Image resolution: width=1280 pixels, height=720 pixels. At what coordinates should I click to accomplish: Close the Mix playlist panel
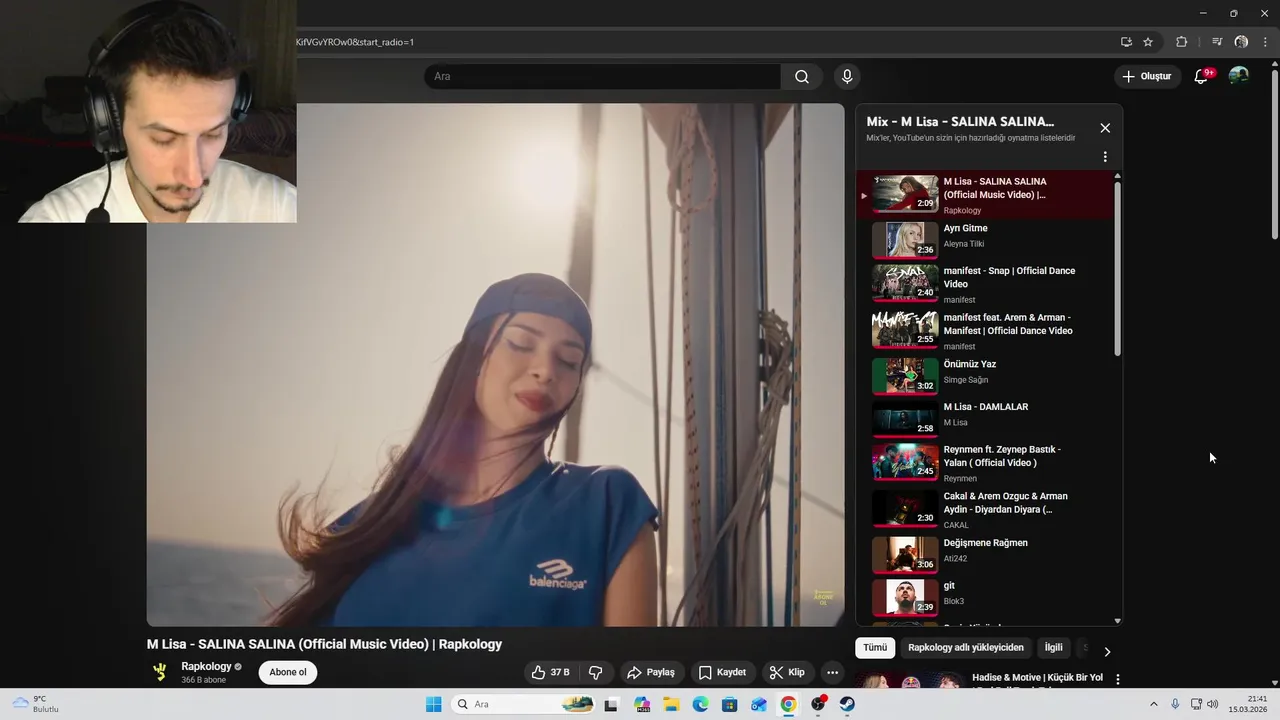[x=1105, y=128]
